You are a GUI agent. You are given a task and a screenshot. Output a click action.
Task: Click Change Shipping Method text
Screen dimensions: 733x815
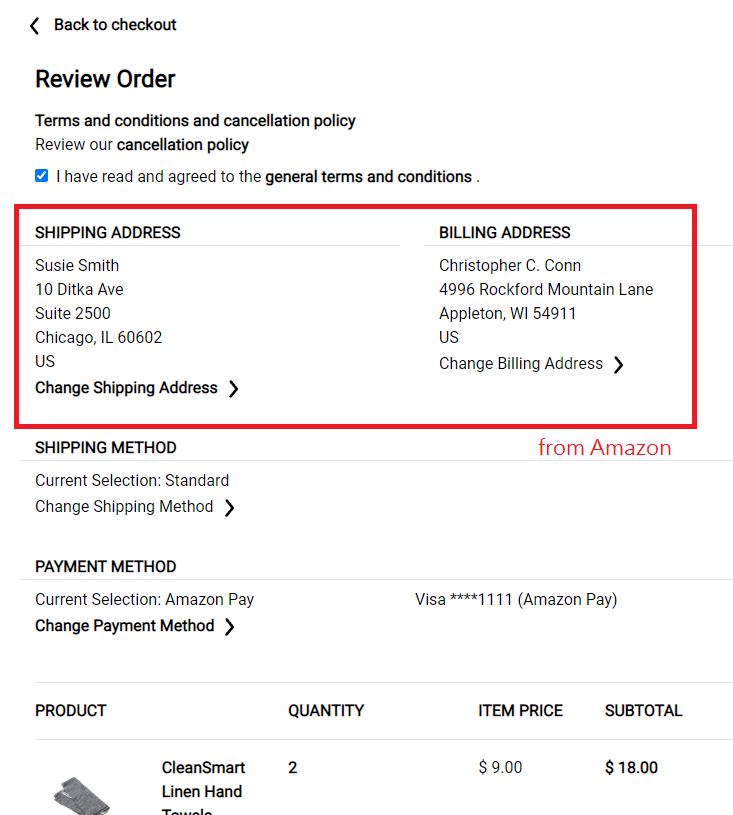124,507
